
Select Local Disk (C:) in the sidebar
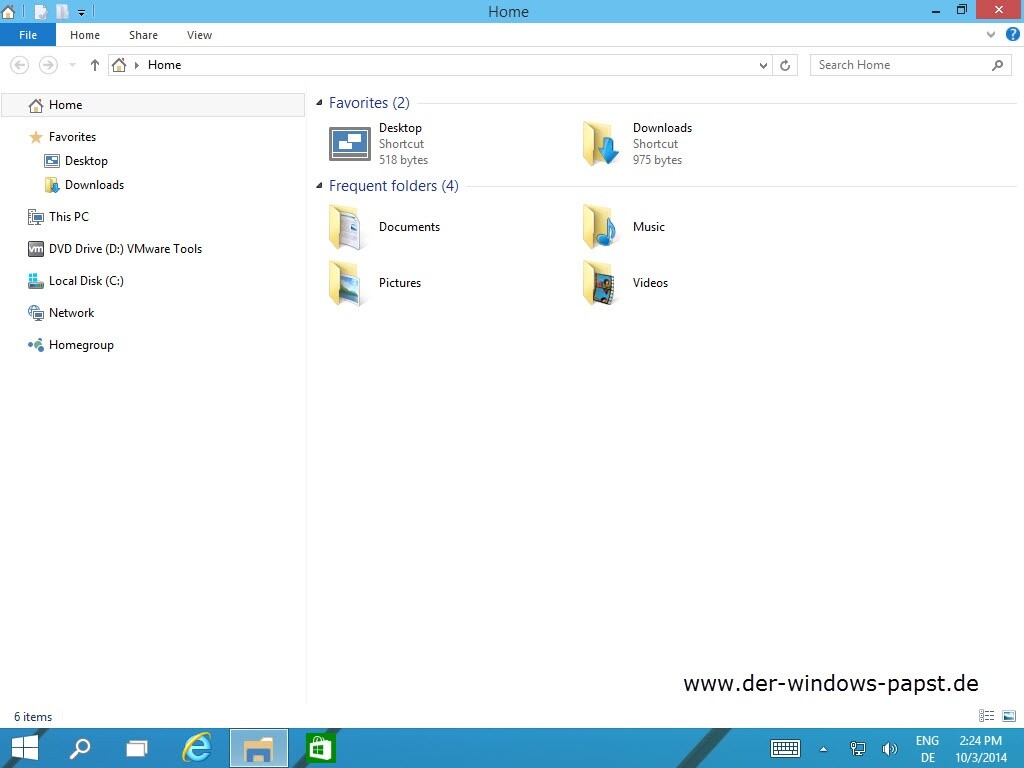point(86,281)
